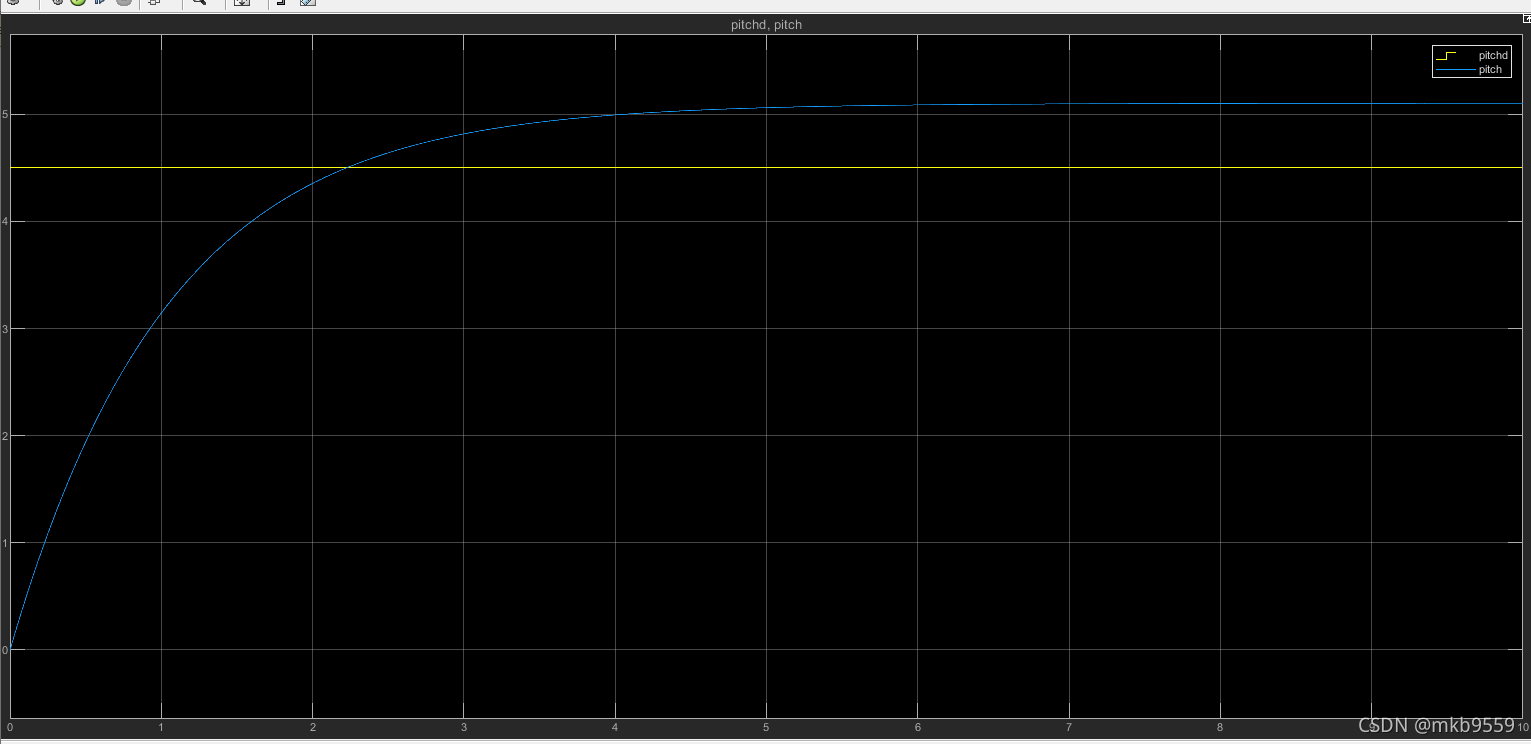Click the 'pitchd' legend entry

(x=1493, y=56)
